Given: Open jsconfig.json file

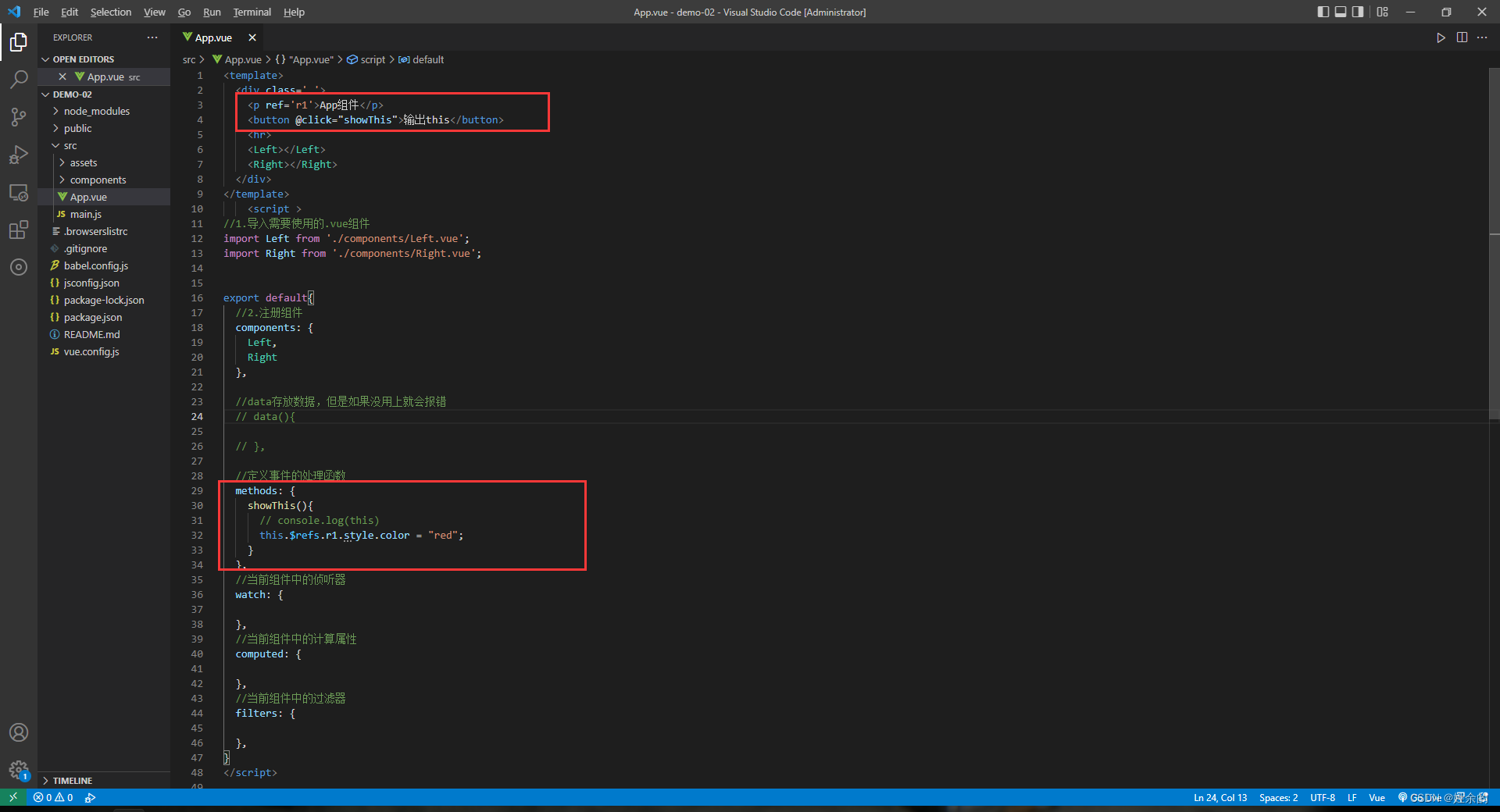Looking at the screenshot, I should coord(91,283).
